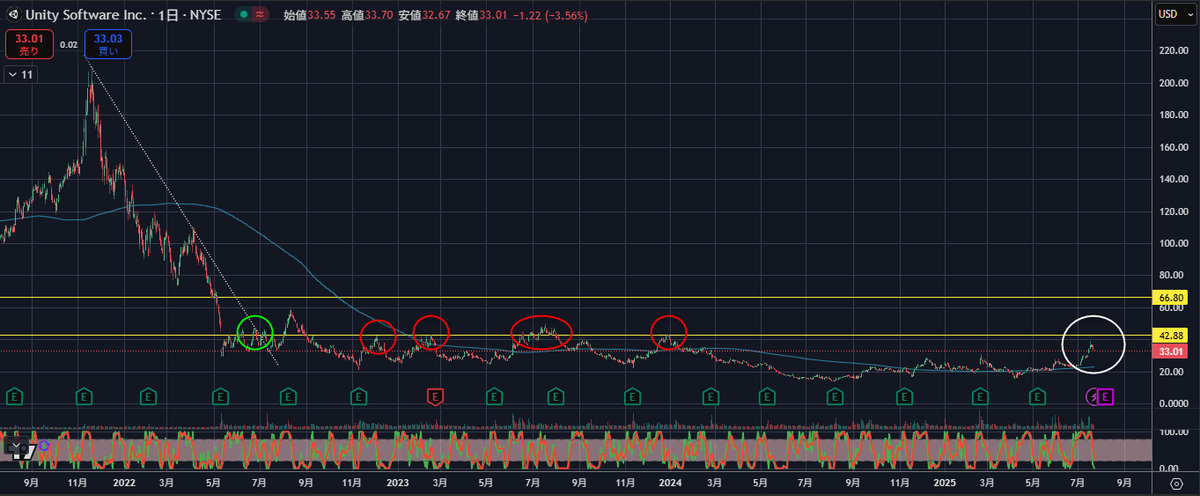Image resolution: width=1200 pixels, height=496 pixels.
Task: Click the 2025 label on the time axis
Action: click(943, 482)
